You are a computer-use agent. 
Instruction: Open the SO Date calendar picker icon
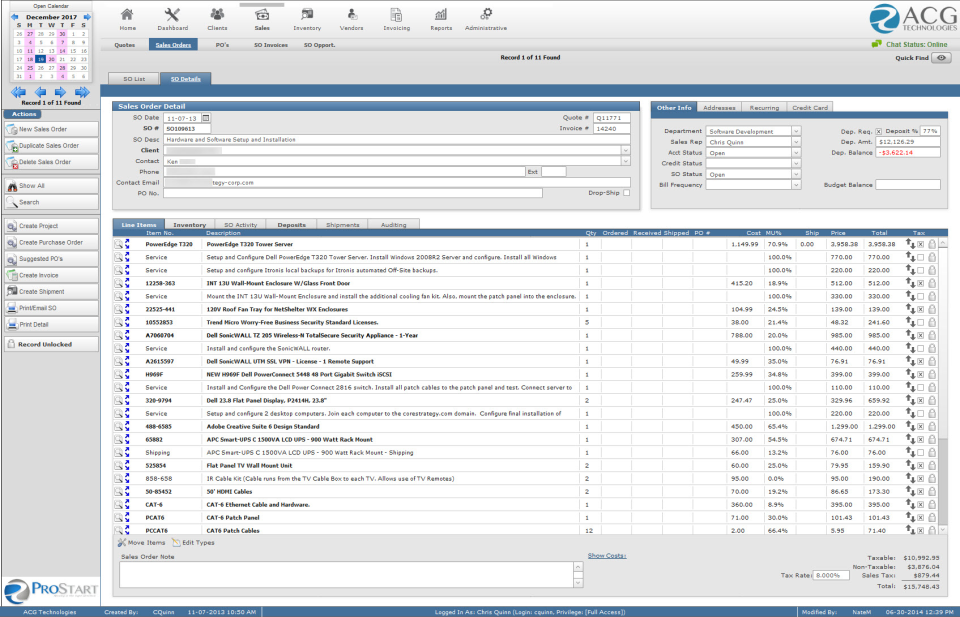pos(206,118)
